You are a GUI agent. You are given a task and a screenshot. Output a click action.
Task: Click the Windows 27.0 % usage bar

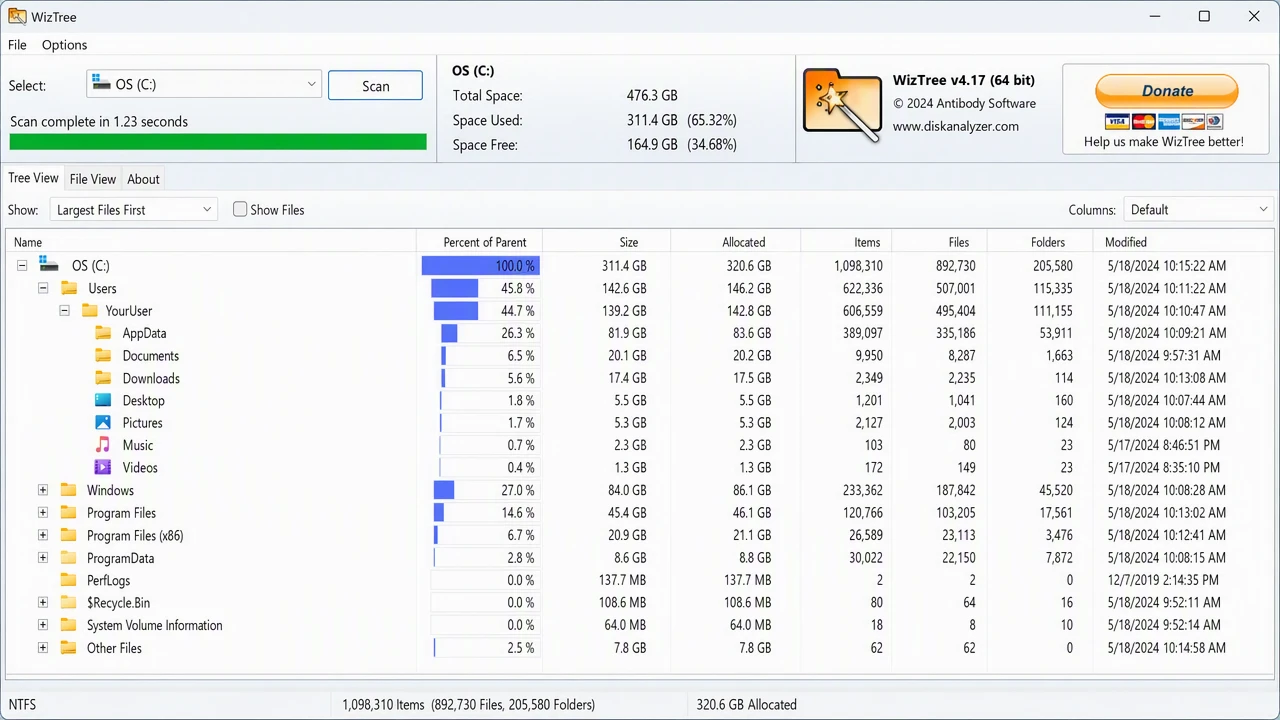(444, 490)
